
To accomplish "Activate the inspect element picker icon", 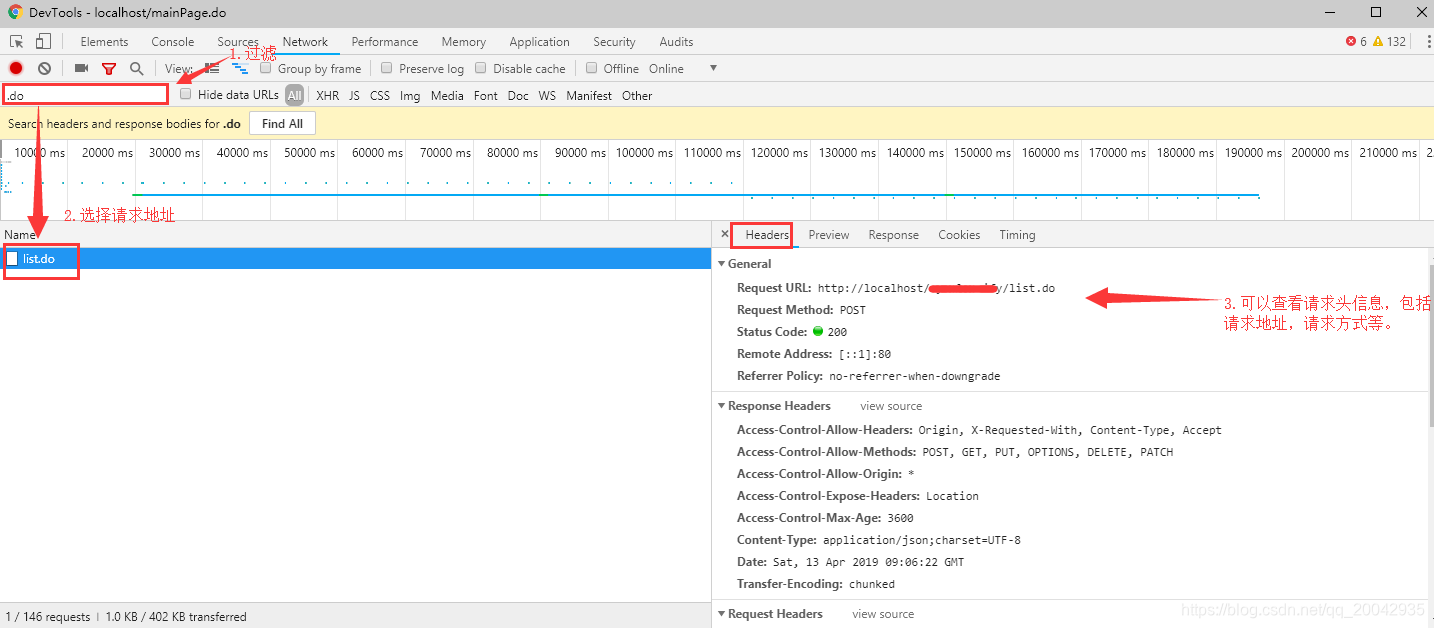I will point(17,42).
